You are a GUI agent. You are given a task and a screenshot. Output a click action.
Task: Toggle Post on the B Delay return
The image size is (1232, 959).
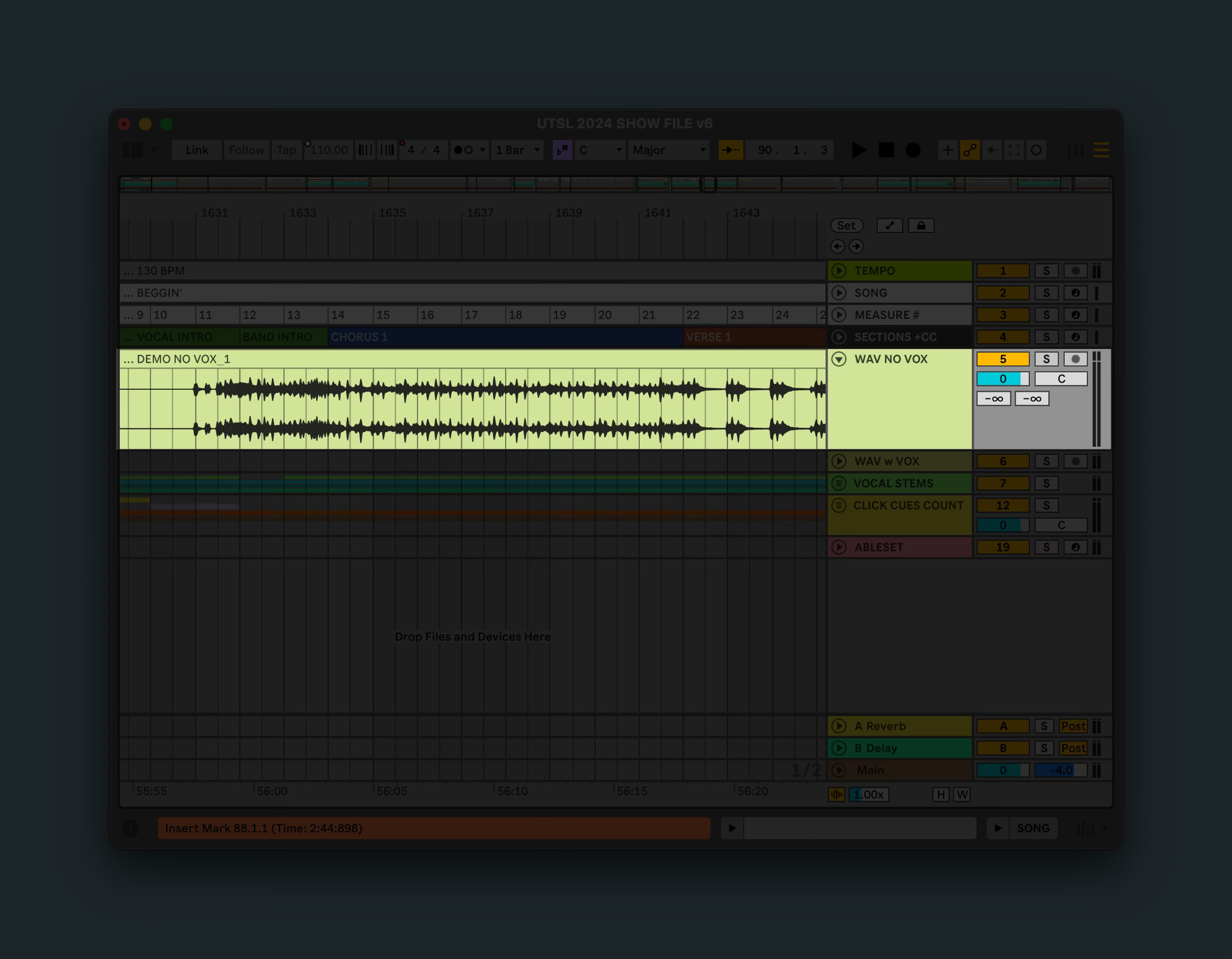point(1073,748)
